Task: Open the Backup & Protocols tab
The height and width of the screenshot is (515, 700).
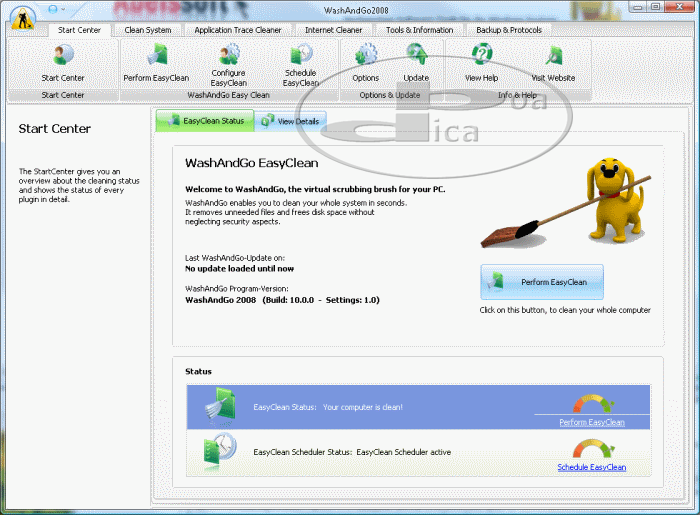Action: tap(510, 30)
